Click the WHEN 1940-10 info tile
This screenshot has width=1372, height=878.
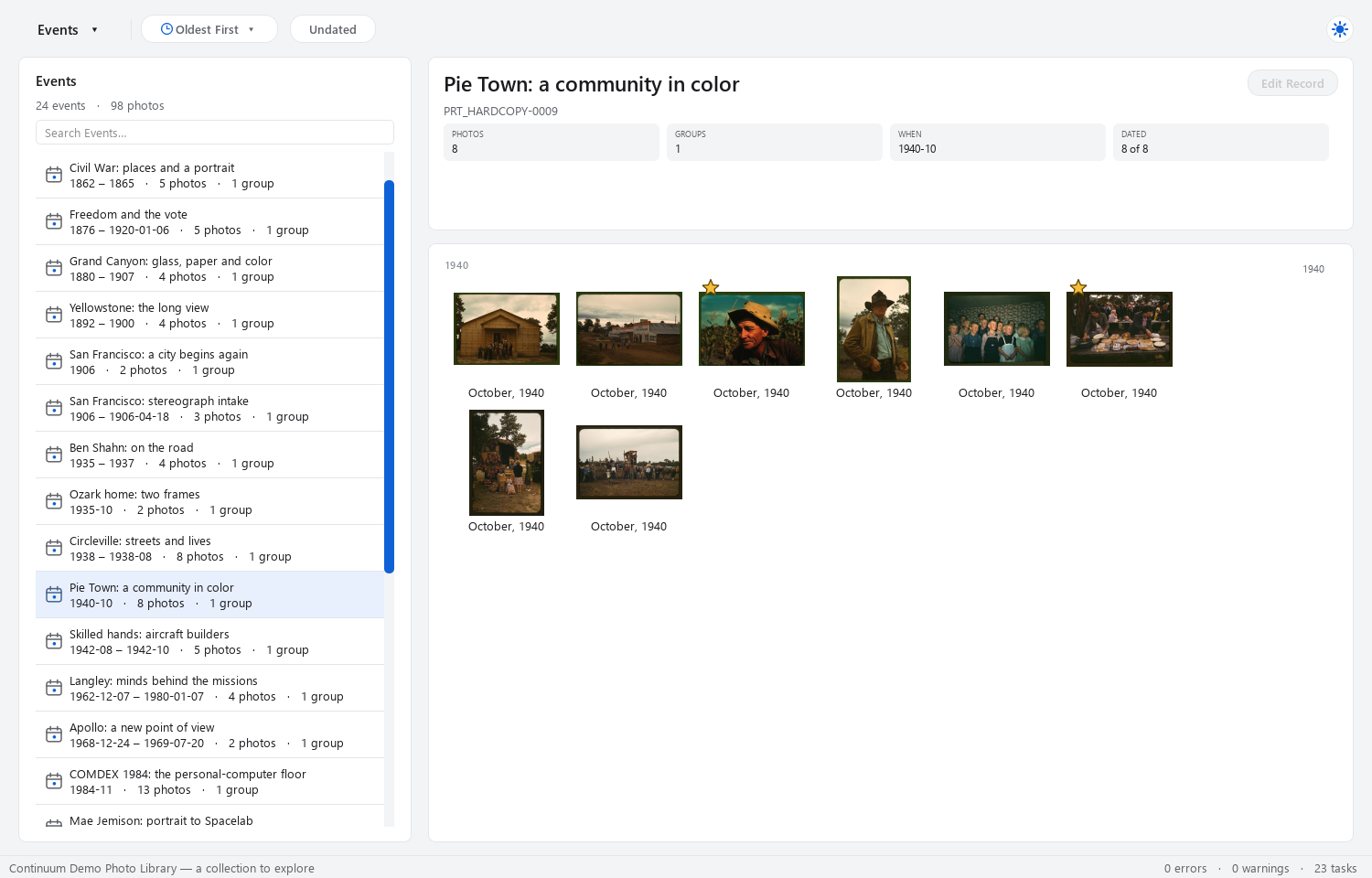[998, 142]
